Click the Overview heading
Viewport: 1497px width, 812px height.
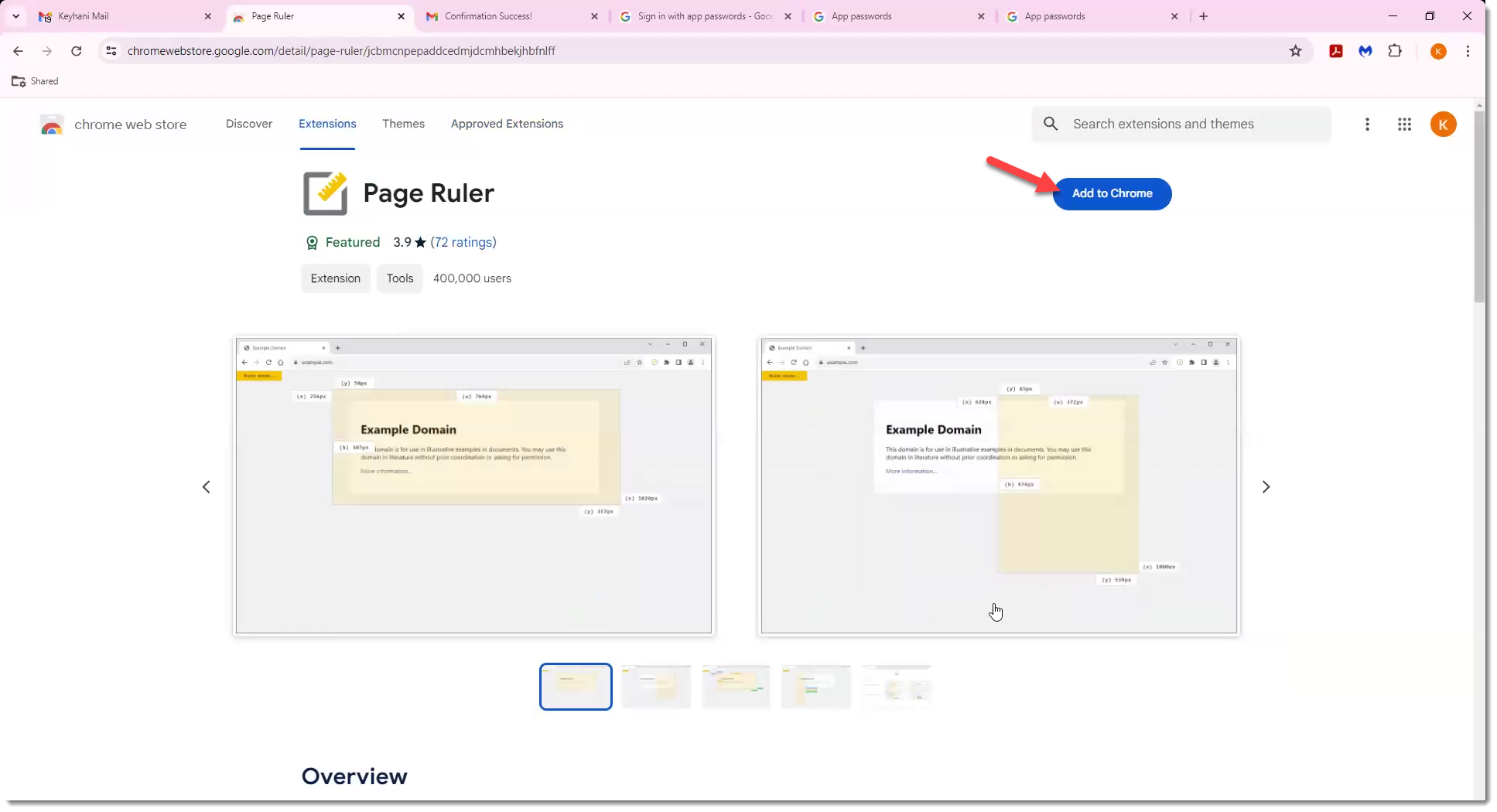click(x=354, y=776)
